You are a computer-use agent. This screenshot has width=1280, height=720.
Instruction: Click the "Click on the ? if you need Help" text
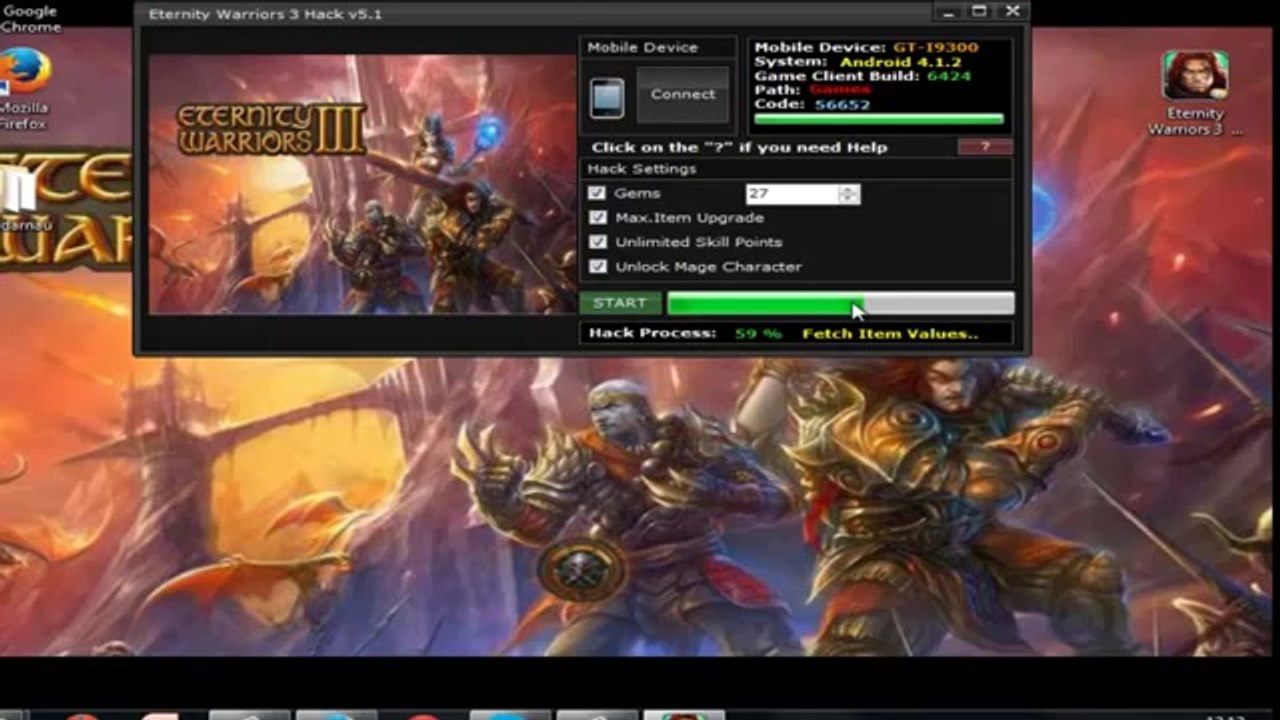739,147
